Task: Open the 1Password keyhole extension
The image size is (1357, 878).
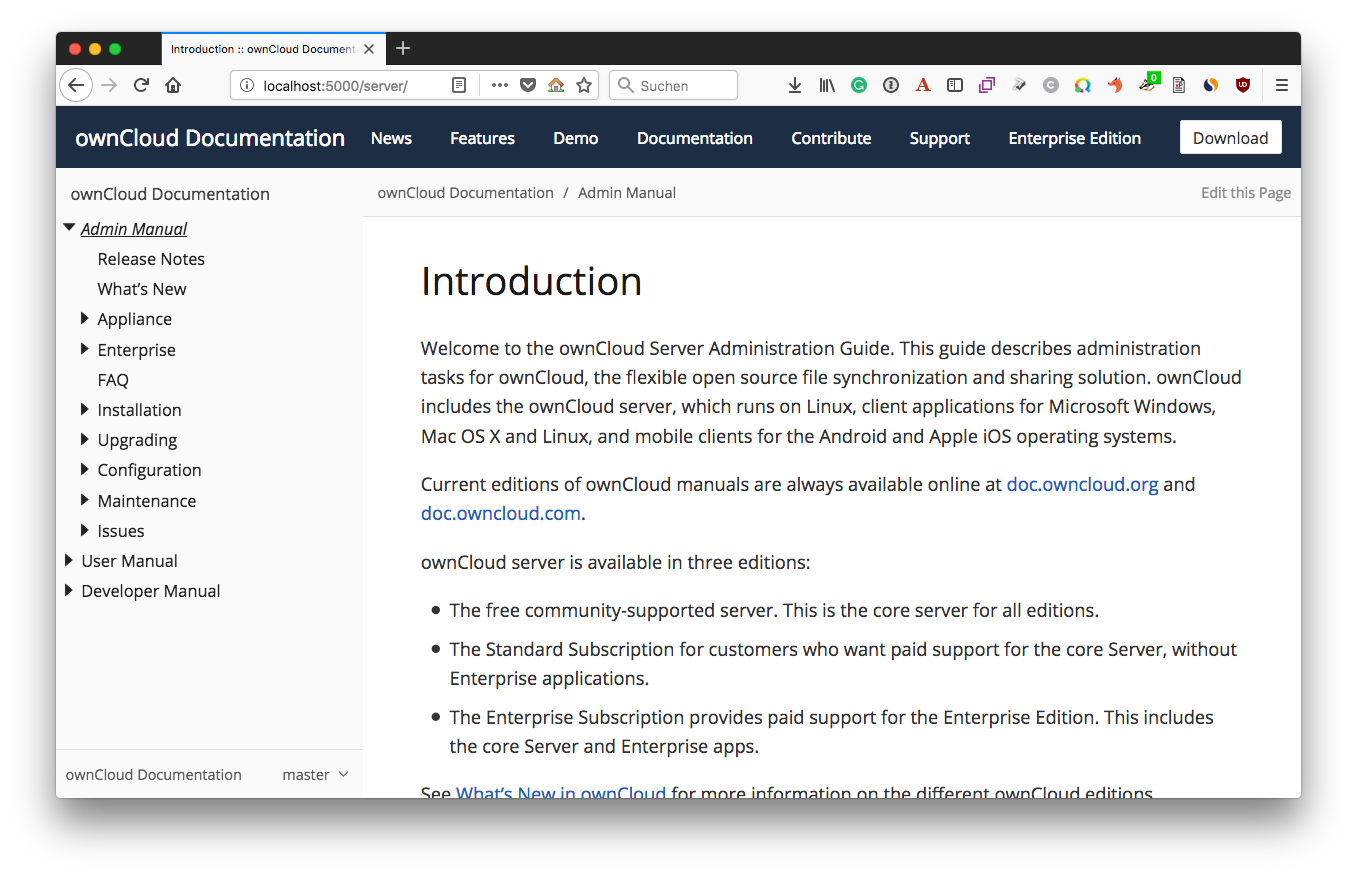Action: click(x=891, y=86)
